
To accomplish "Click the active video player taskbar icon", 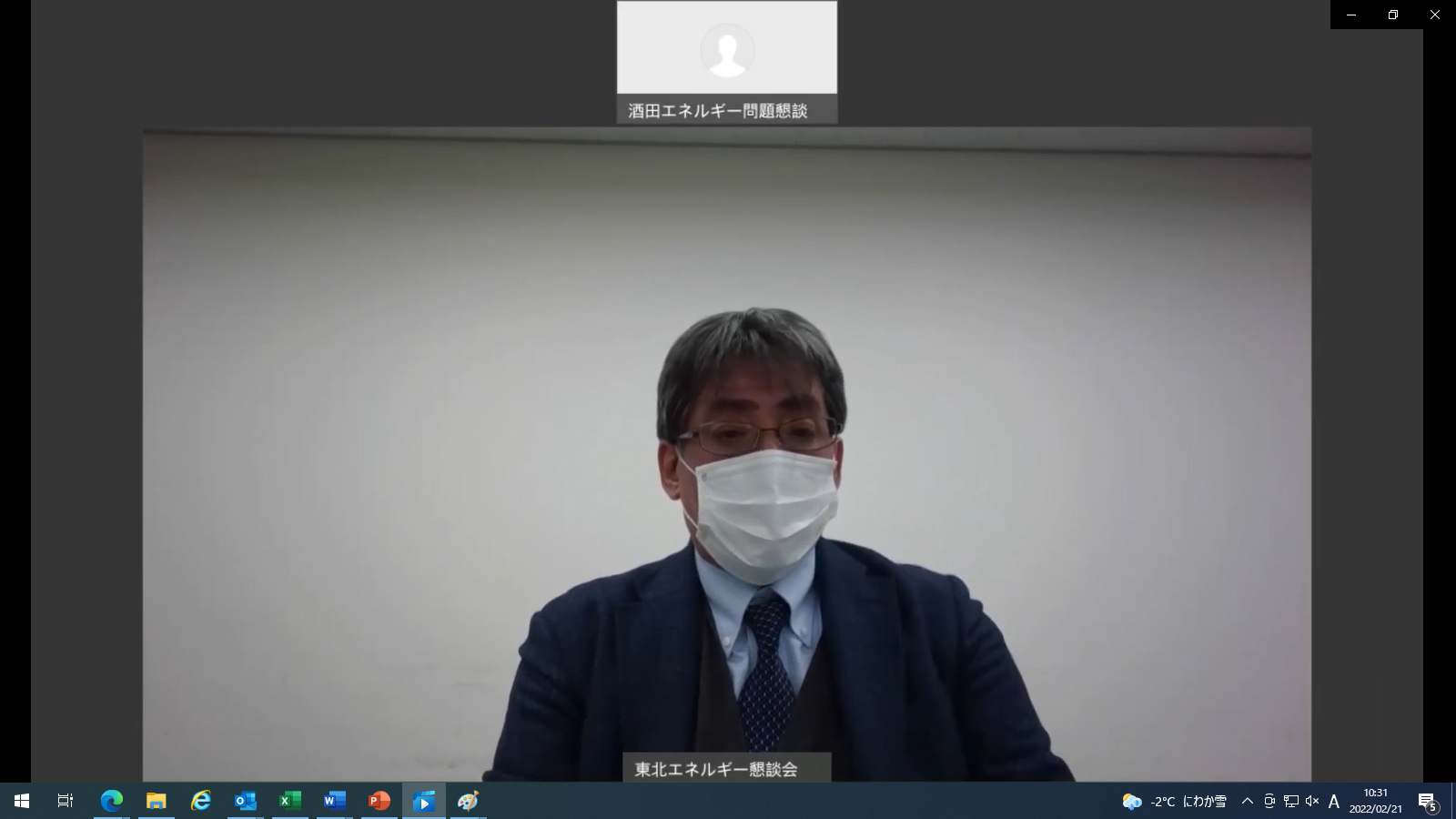I will coord(423,801).
